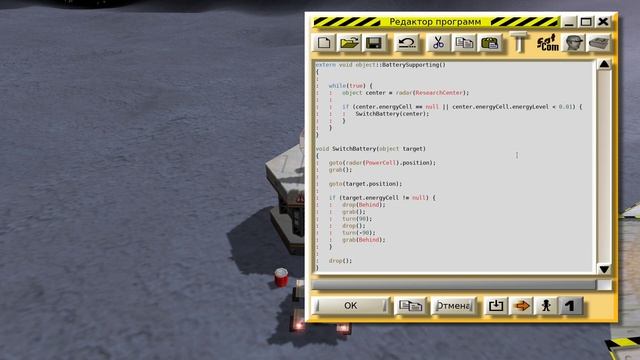Confirm edits with the OK button
This screenshot has width=640, height=360.
point(351,306)
